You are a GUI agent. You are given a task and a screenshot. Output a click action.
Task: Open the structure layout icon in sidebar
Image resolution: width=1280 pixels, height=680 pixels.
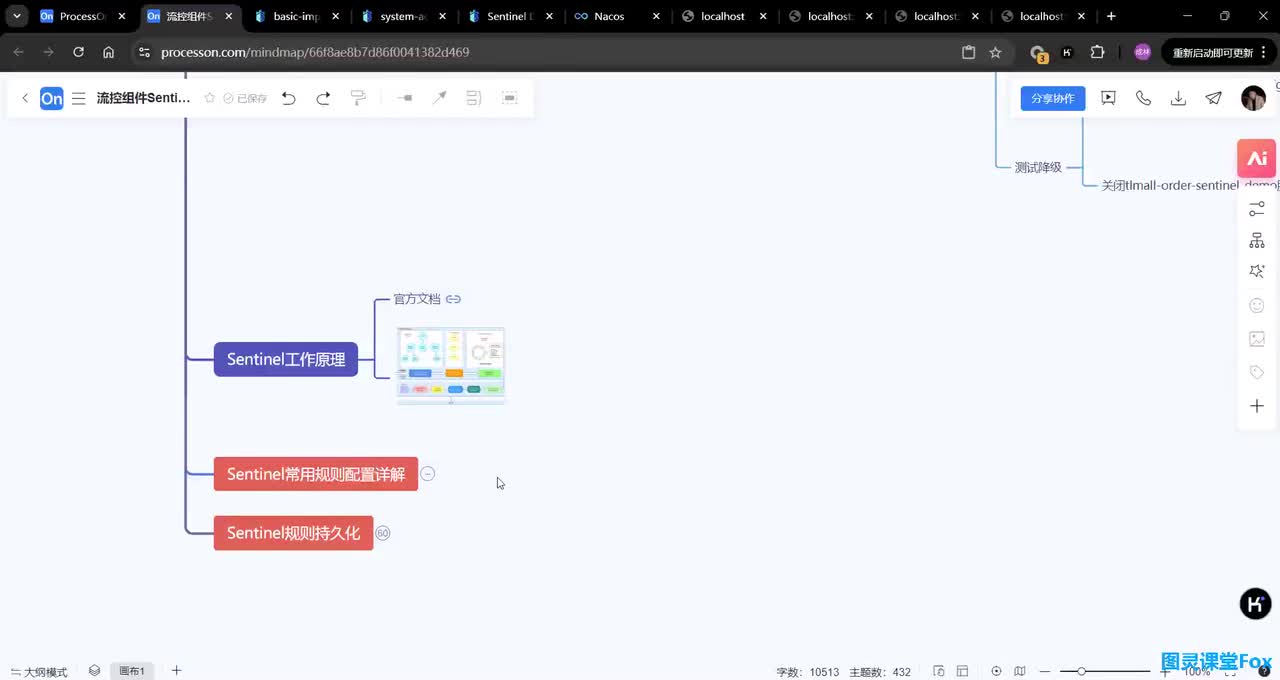(1257, 241)
